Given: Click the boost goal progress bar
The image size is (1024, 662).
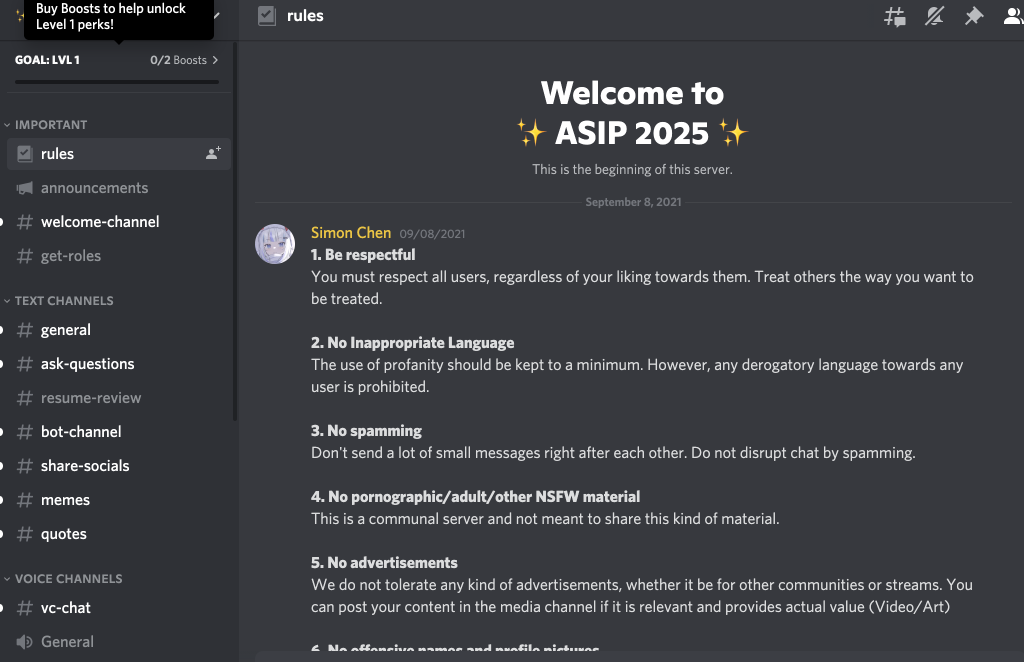Looking at the screenshot, I should click(x=116, y=82).
